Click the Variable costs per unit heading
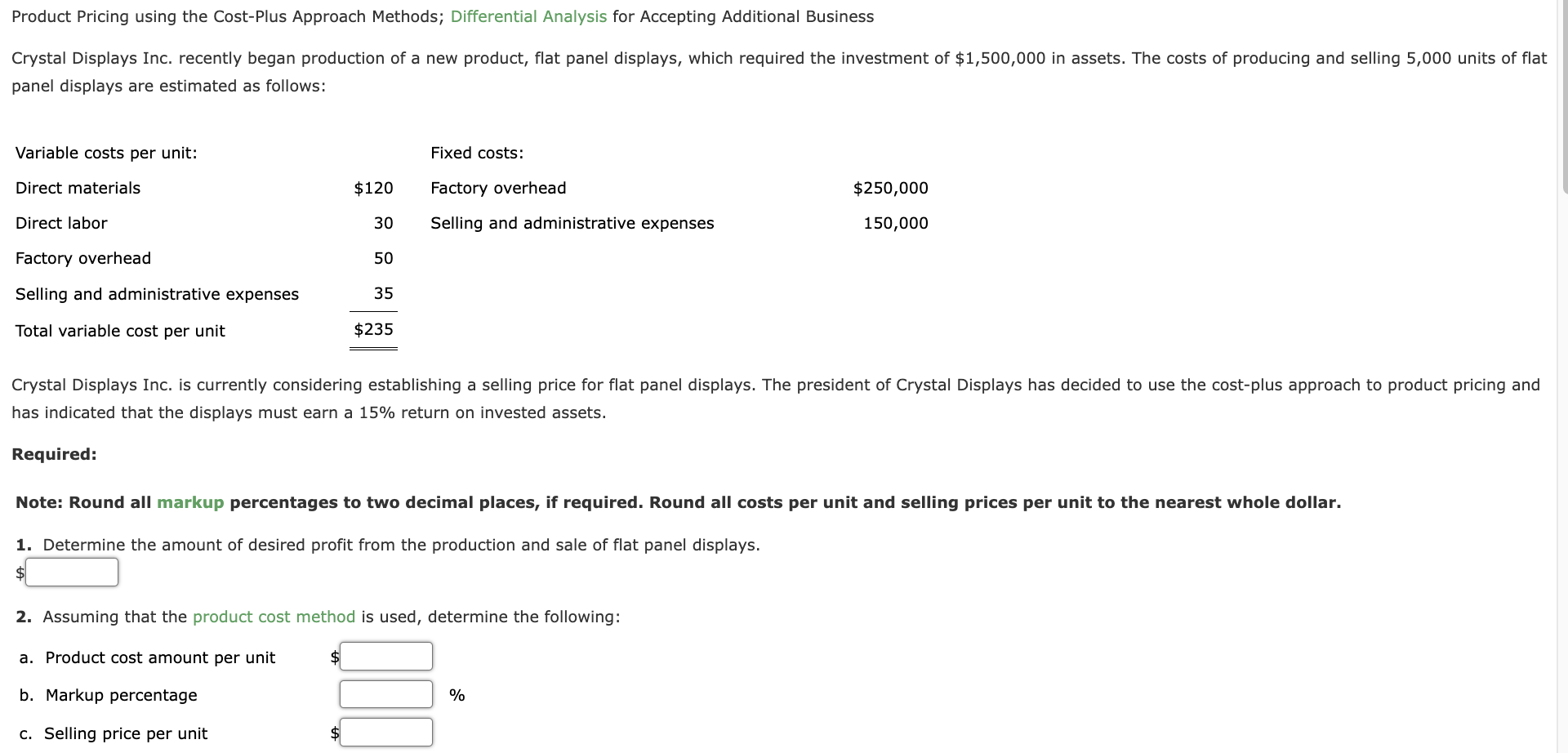This screenshot has width=1568, height=753. tap(106, 153)
